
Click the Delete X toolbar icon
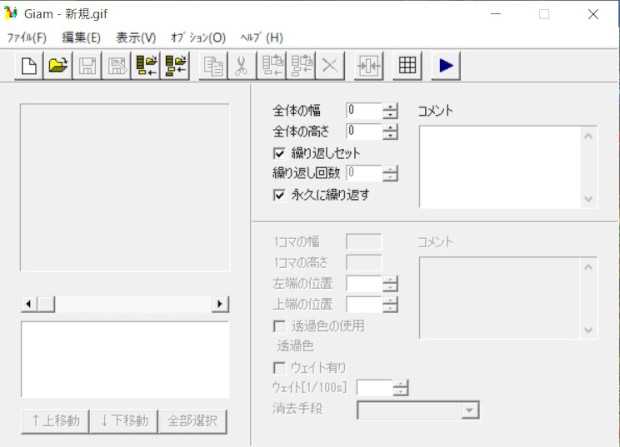click(x=330, y=66)
